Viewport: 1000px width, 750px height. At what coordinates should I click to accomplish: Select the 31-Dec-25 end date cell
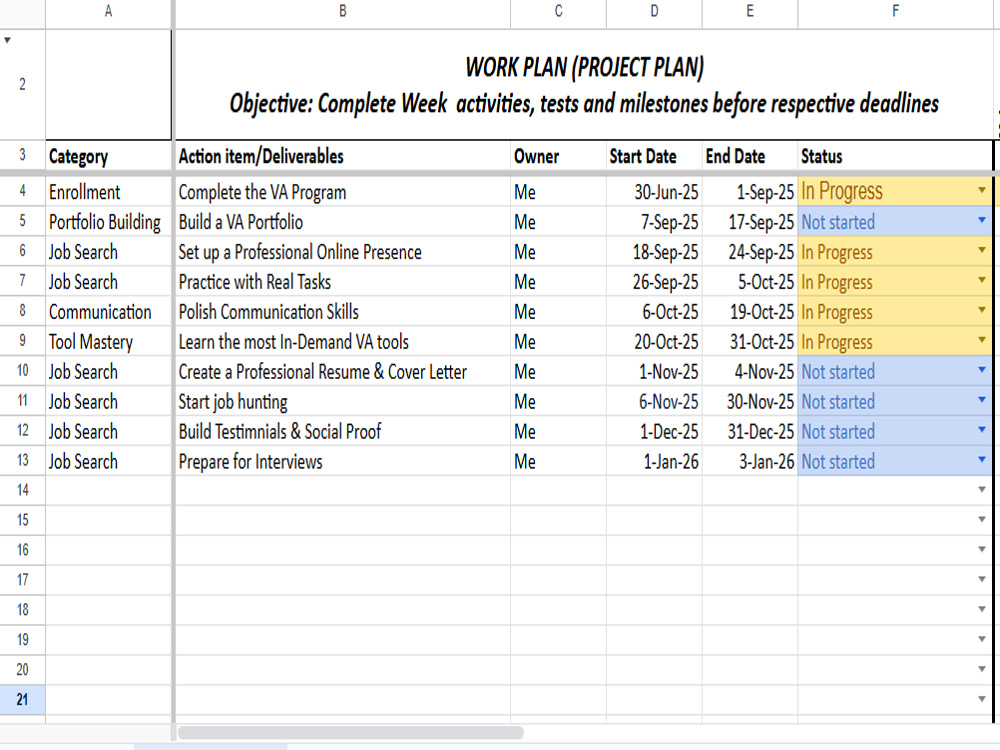coord(750,431)
